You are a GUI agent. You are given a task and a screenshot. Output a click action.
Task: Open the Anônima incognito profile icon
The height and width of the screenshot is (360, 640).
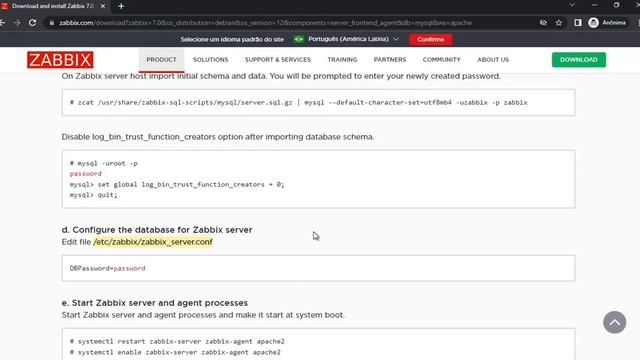[x=607, y=23]
